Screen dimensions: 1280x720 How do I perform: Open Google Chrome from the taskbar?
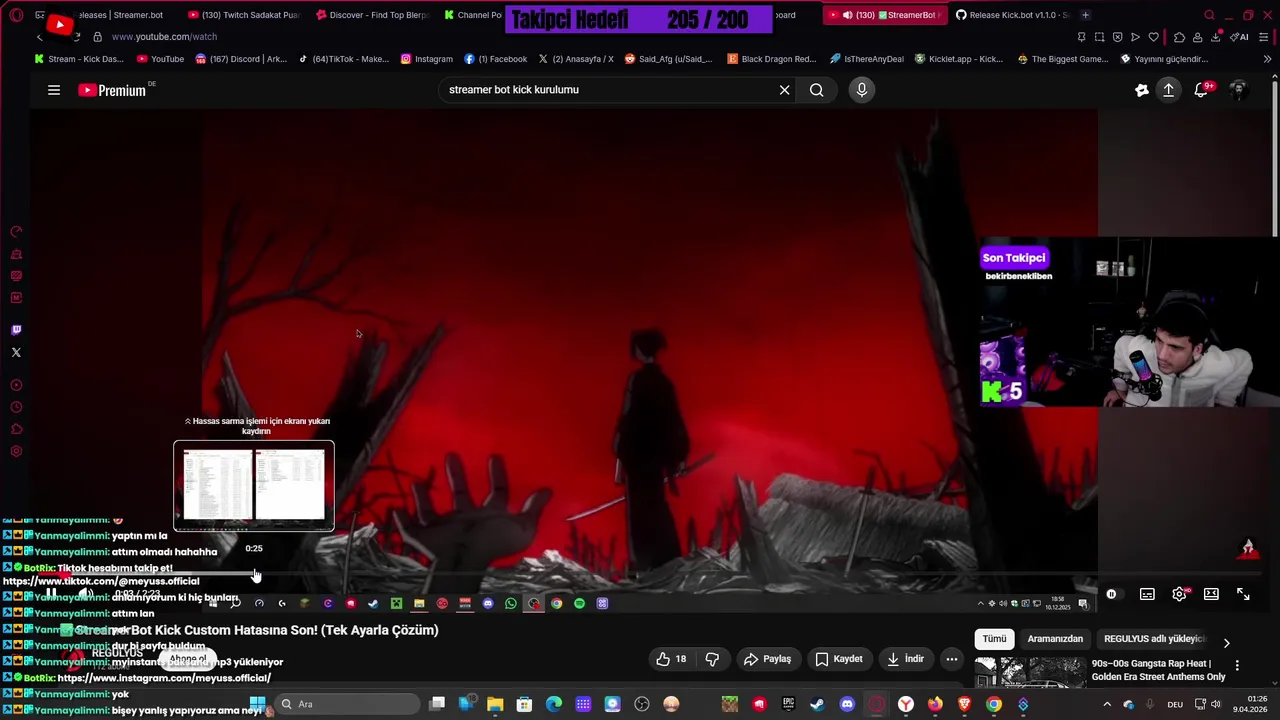click(993, 704)
